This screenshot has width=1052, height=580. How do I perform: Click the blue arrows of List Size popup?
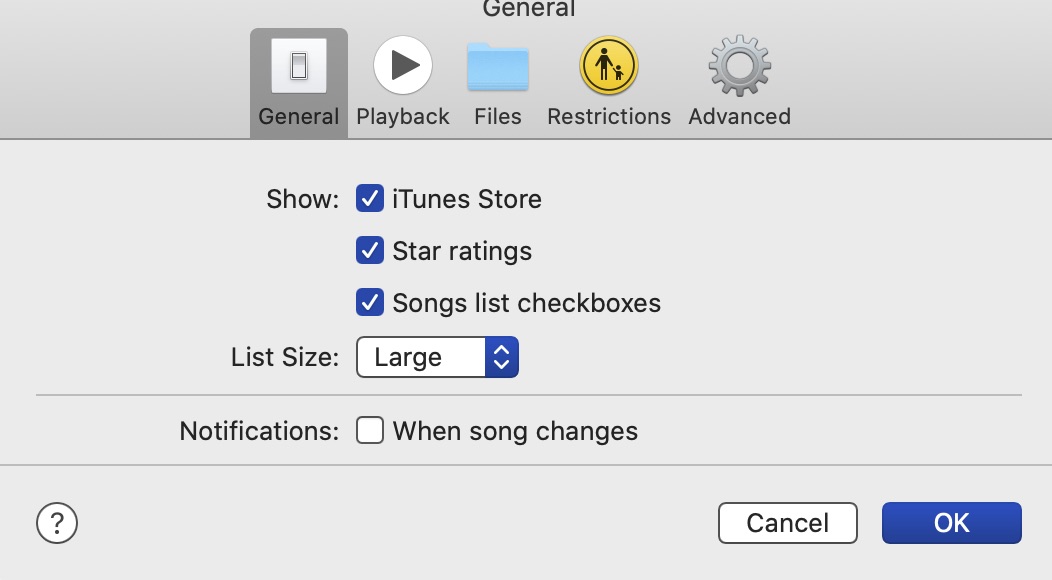point(502,357)
